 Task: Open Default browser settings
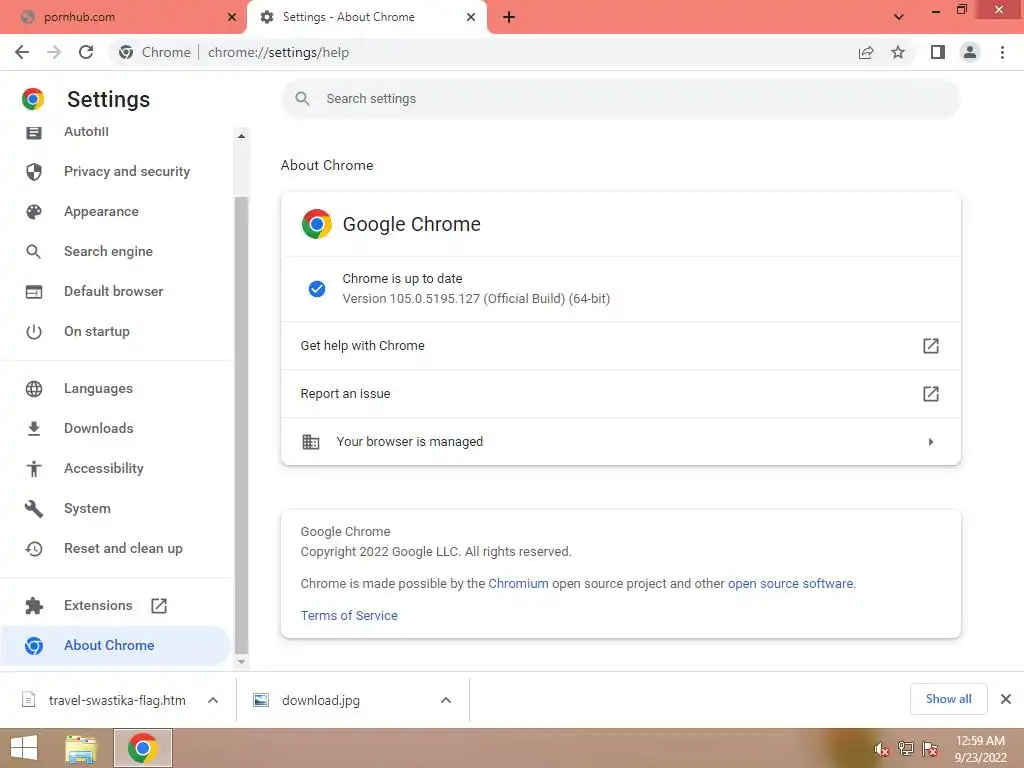coord(116,291)
